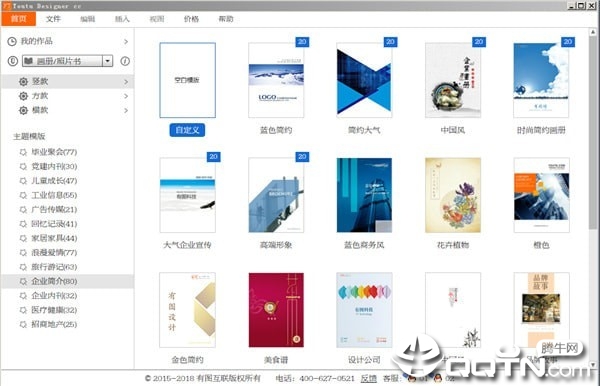600x386 pixels.
Task: Select the 儿童成长(47) theme category
Action: (54, 181)
